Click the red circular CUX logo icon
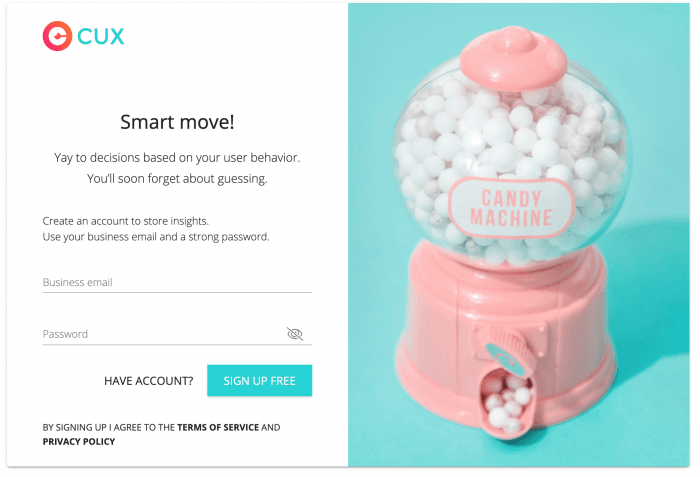 pyautogui.click(x=57, y=36)
